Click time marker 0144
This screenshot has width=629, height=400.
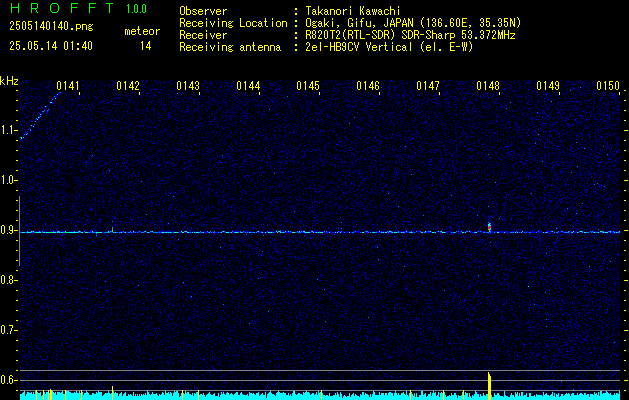point(248,86)
